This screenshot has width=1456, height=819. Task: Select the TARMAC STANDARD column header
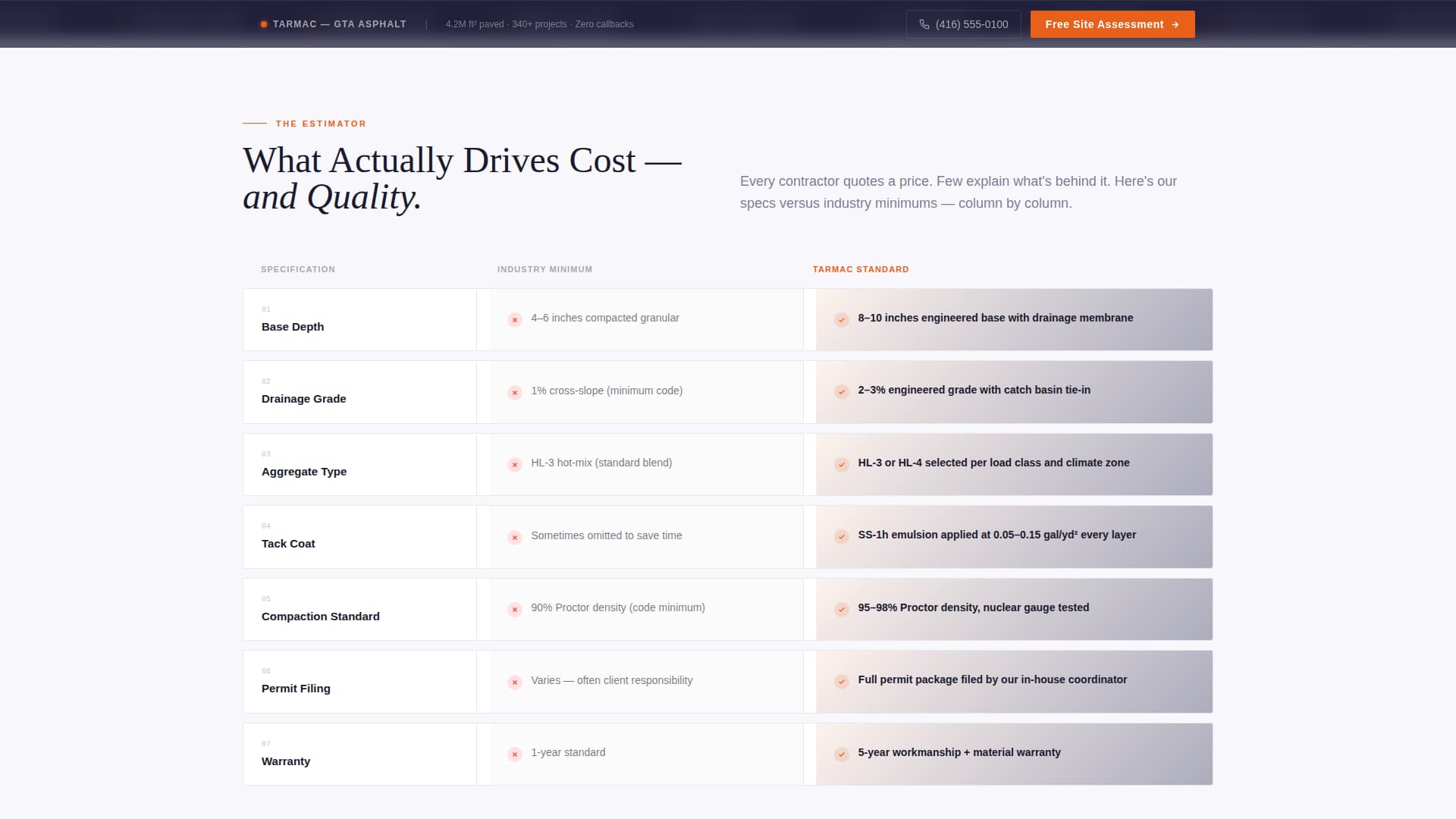coord(860,269)
